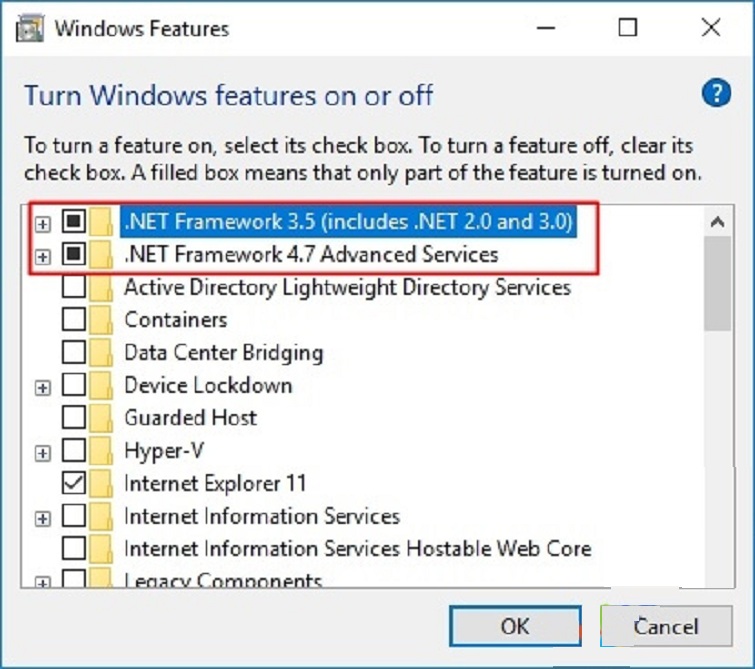The height and width of the screenshot is (669, 755).
Task: Click the folder icon beside Hyper-V
Action: coord(100,451)
